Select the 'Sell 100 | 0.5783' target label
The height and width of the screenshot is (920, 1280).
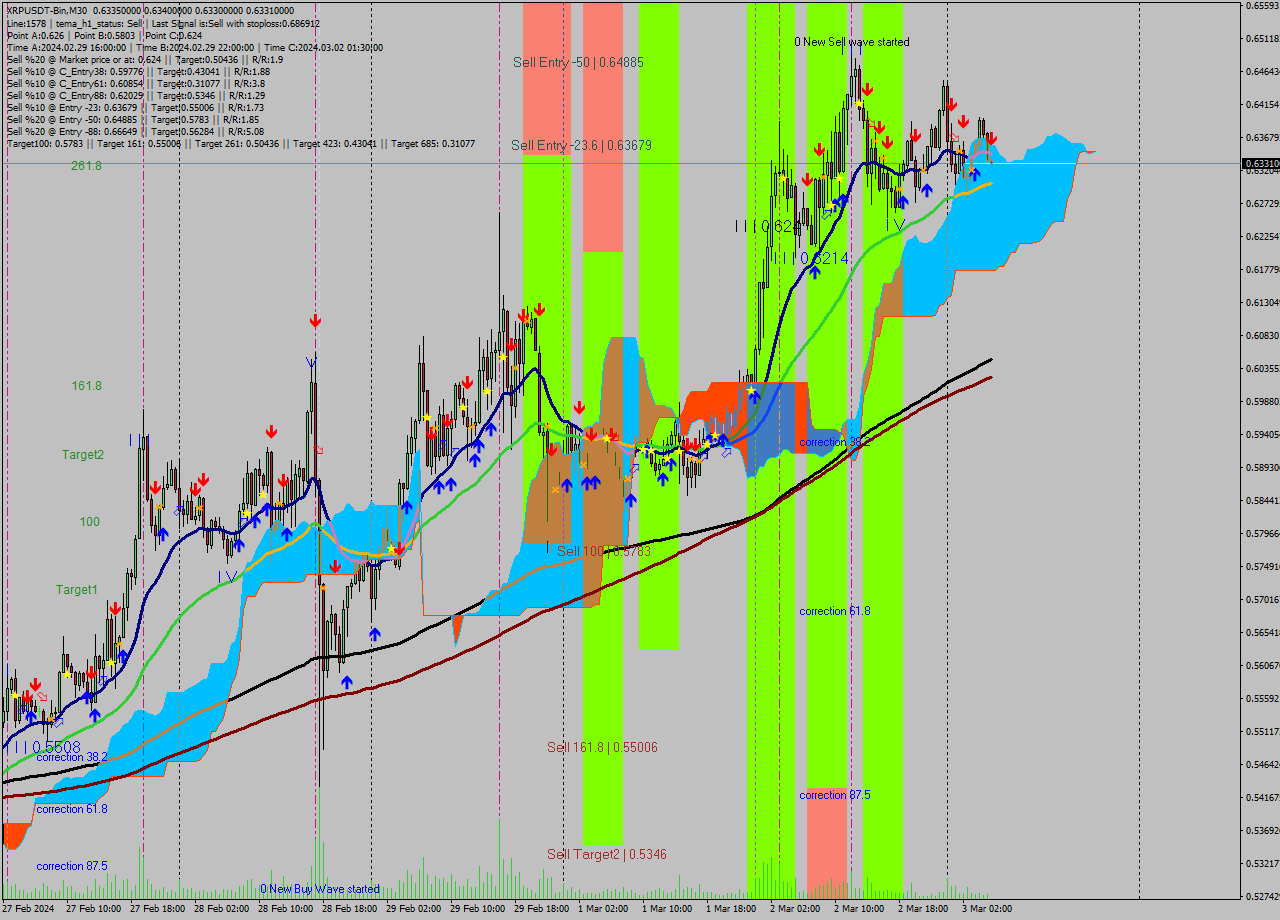click(x=604, y=551)
